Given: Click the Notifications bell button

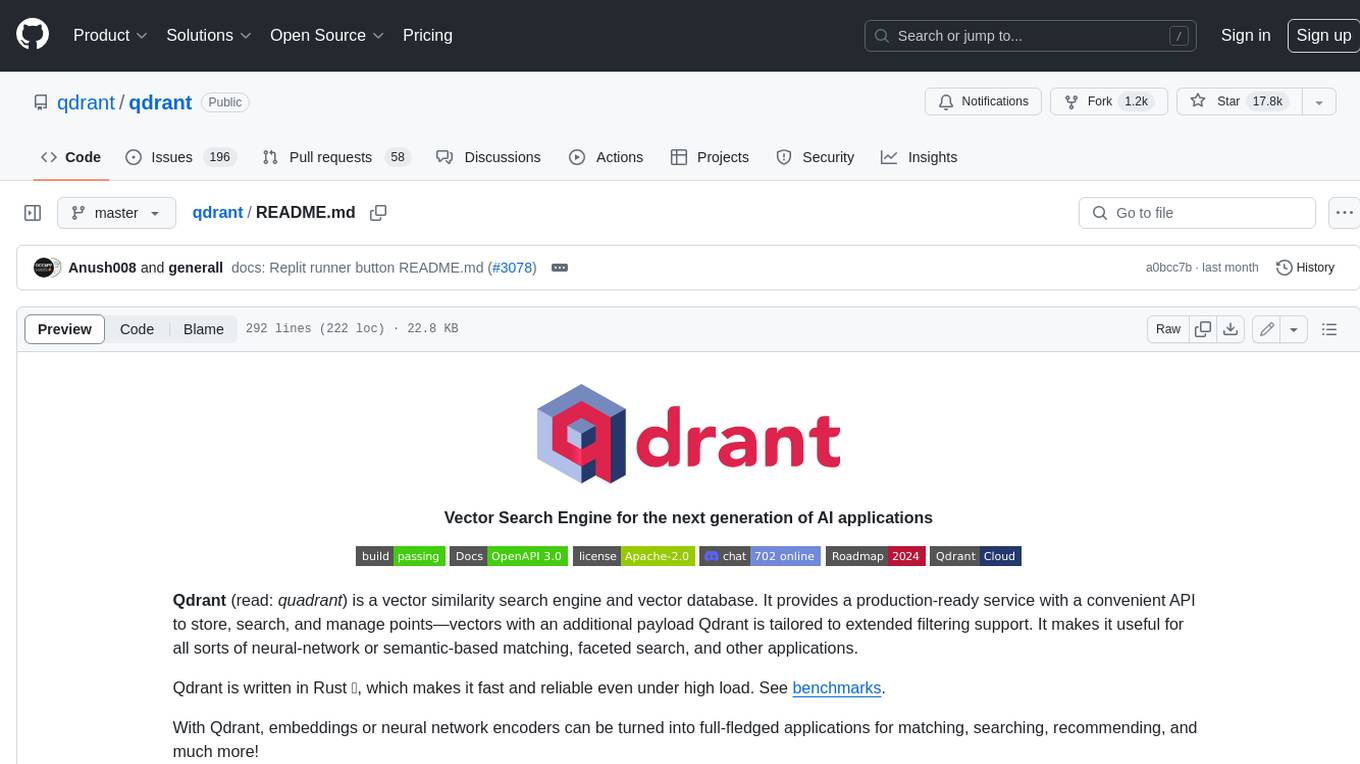Looking at the screenshot, I should [984, 102].
